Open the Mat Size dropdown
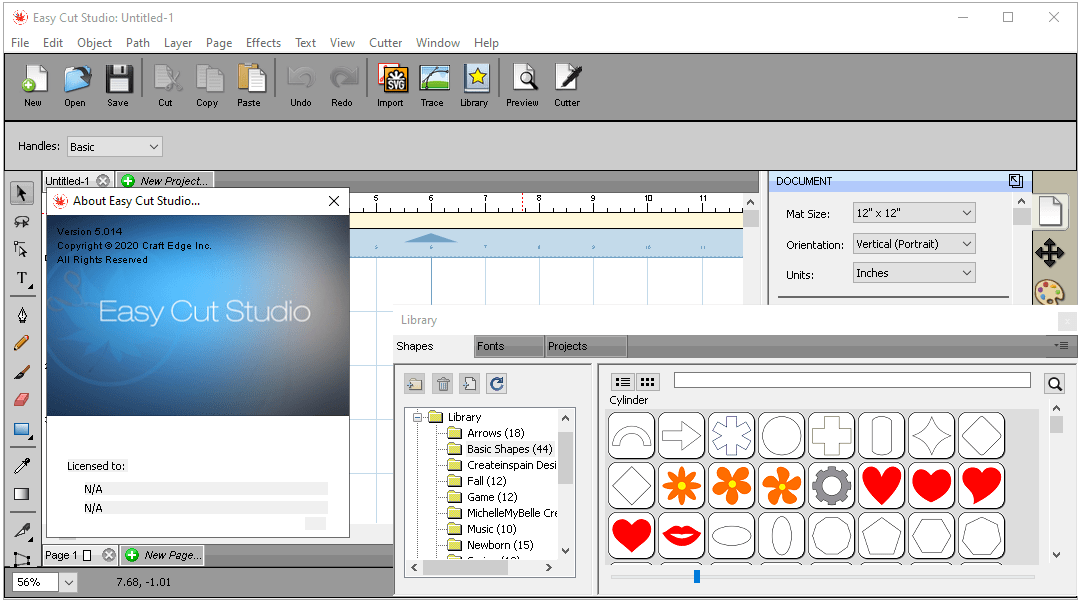Screen dimensions: 1082x600 click(x=914, y=213)
